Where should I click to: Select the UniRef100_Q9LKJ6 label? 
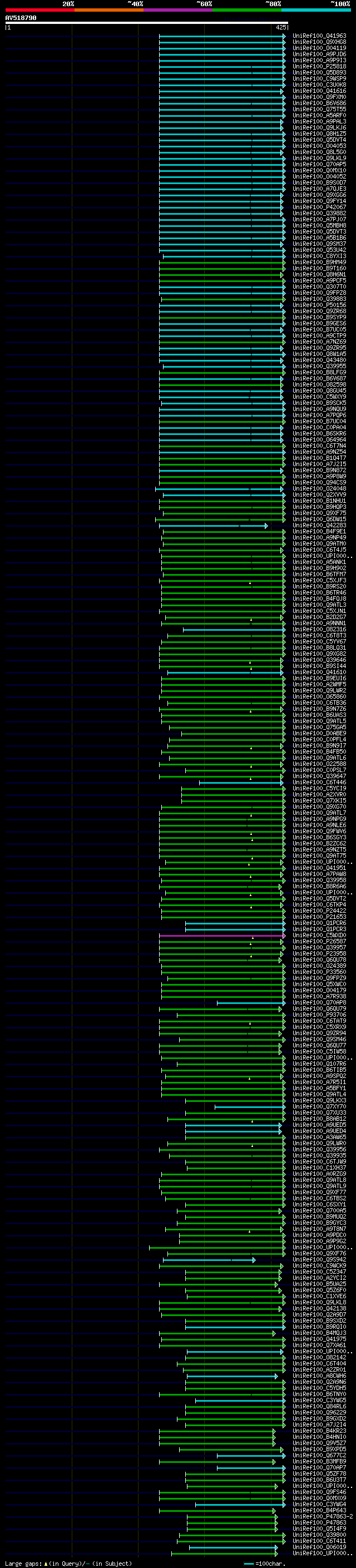319,127
